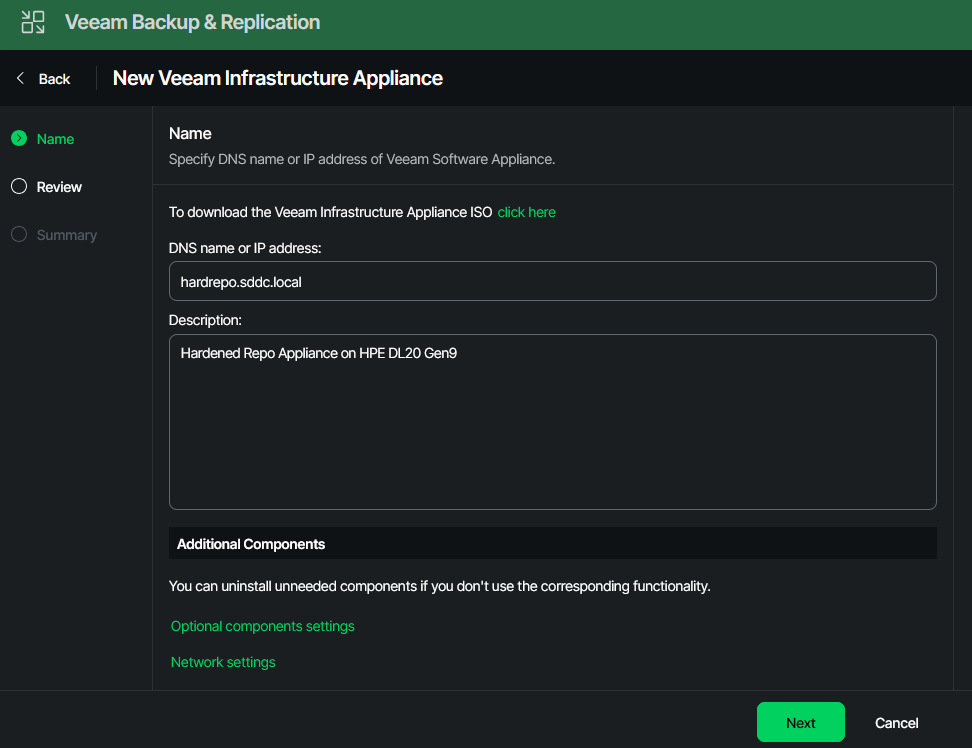Viewport: 972px width, 748px height.
Task: Click the New Veeam Infrastructure Appliance heading
Action: [x=277, y=78]
